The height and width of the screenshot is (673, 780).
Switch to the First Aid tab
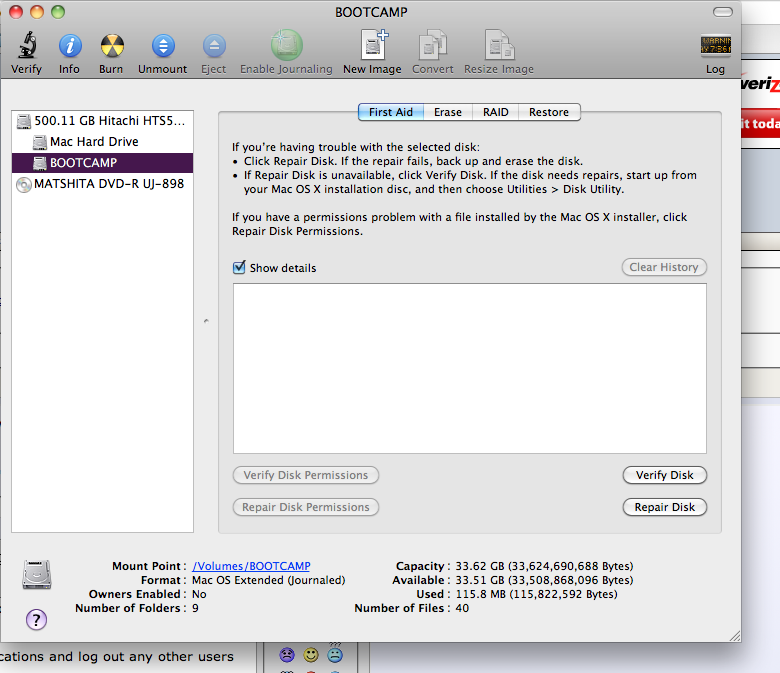click(x=391, y=112)
